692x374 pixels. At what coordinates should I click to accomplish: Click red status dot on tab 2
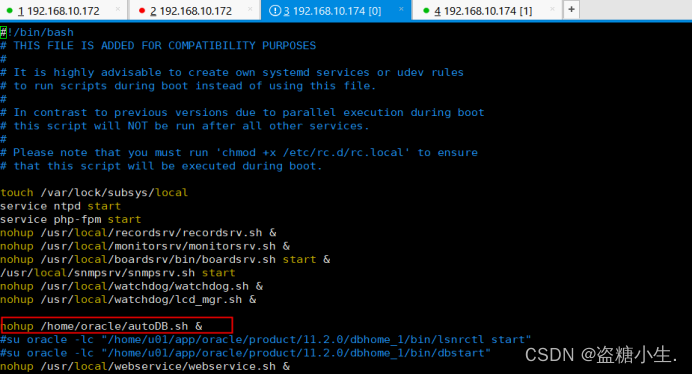pyautogui.click(x=142, y=11)
